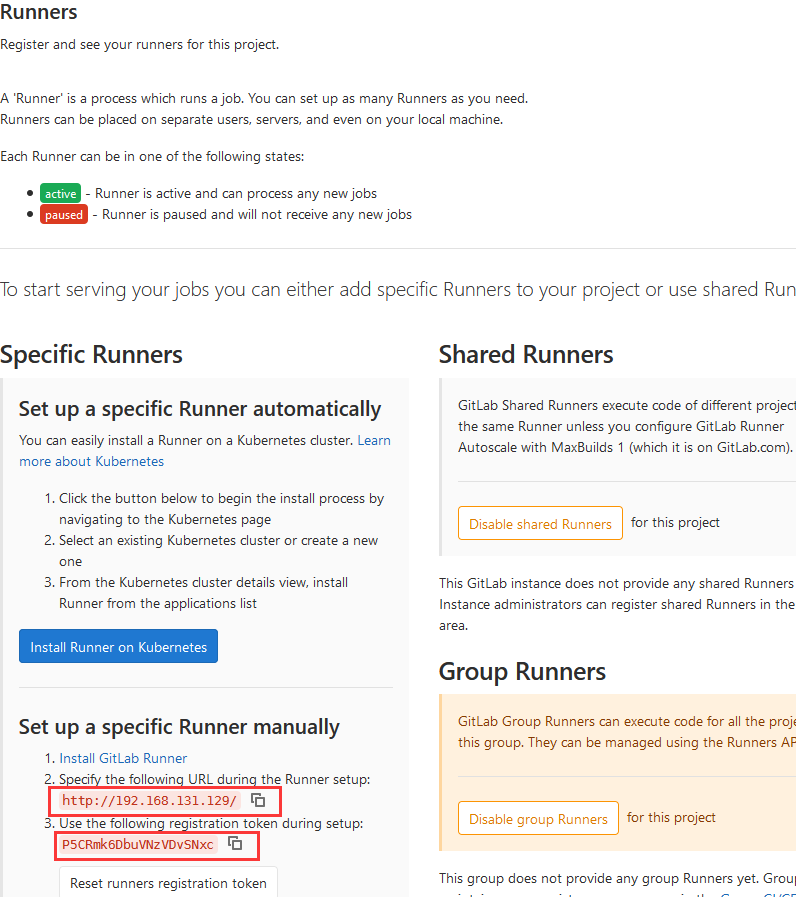Viewport: 796px width, 897px height.
Task: Click 'Each Runner can be in one' text
Action: coord(152,157)
